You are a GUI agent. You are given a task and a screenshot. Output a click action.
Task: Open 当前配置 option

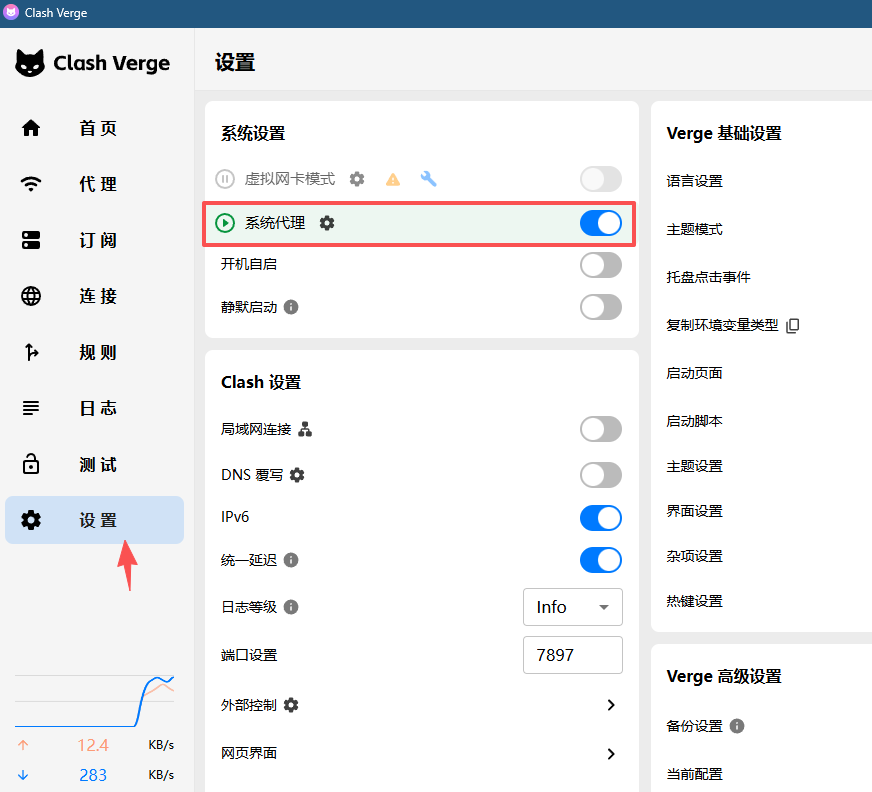(695, 774)
